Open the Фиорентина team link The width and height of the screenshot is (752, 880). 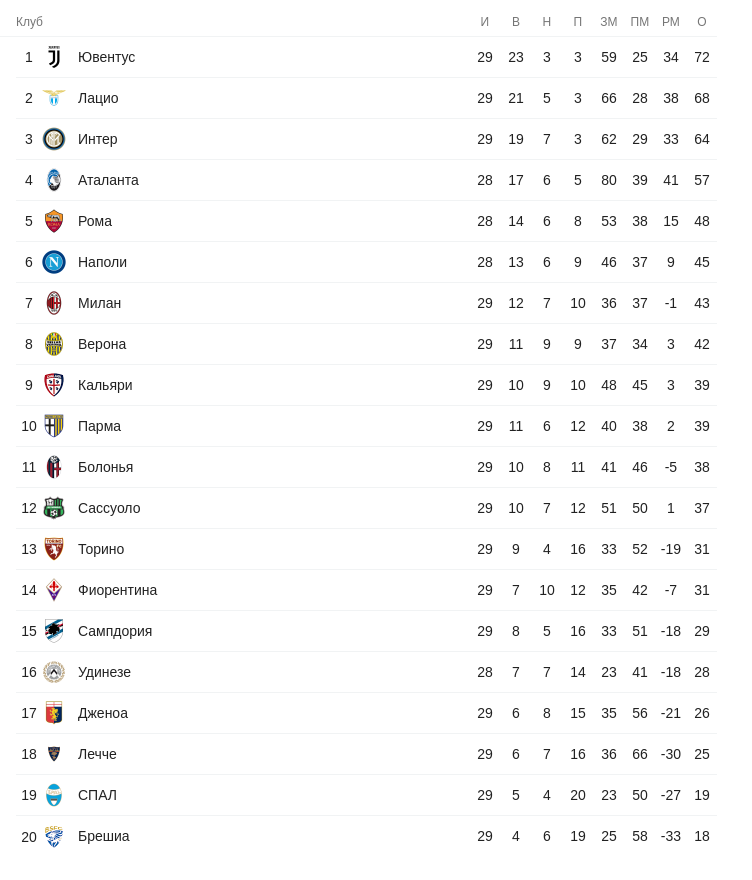click(x=117, y=590)
